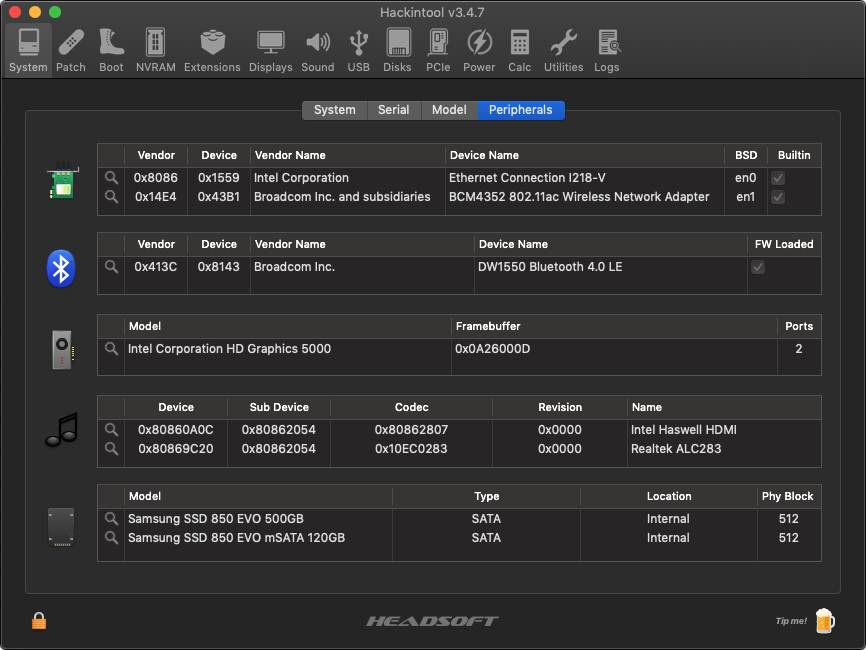Viewport: 866px width, 650px height.
Task: Click vendor ID 0x14E4 cell
Action: coord(156,197)
